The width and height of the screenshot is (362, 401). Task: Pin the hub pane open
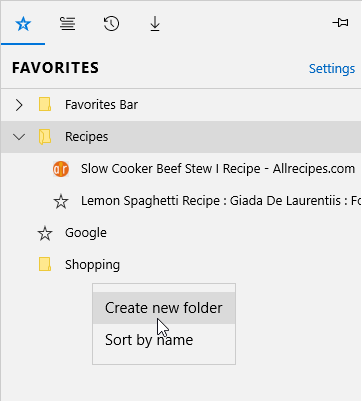(x=341, y=23)
